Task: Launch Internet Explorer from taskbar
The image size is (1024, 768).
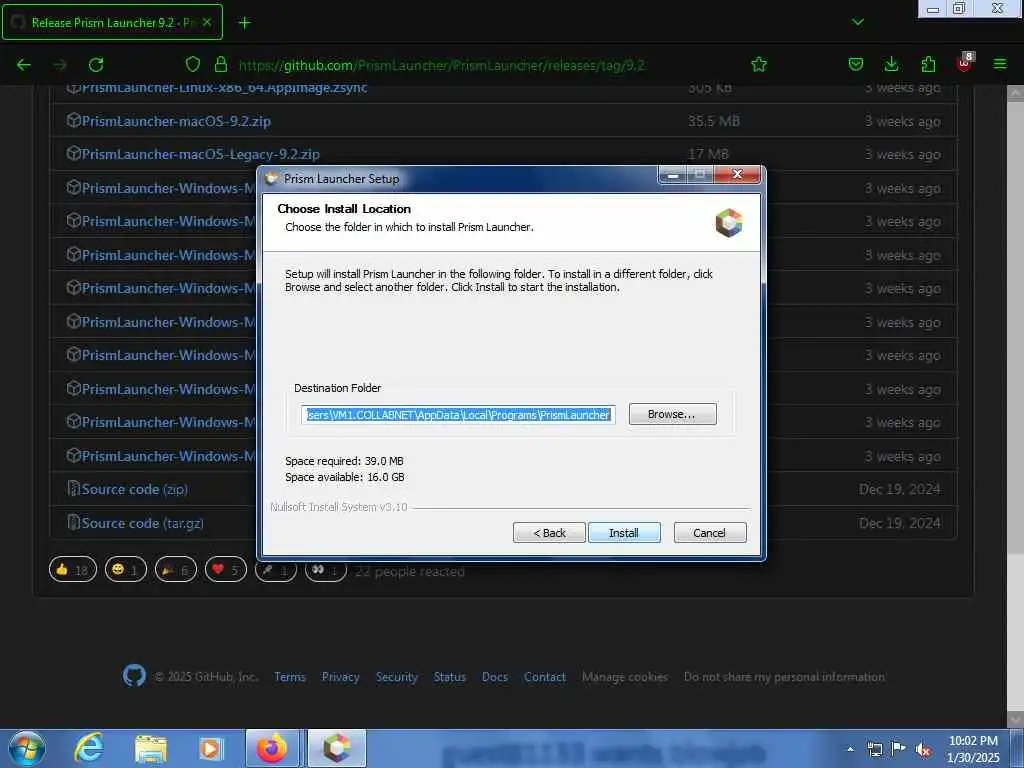Action: tap(88, 748)
